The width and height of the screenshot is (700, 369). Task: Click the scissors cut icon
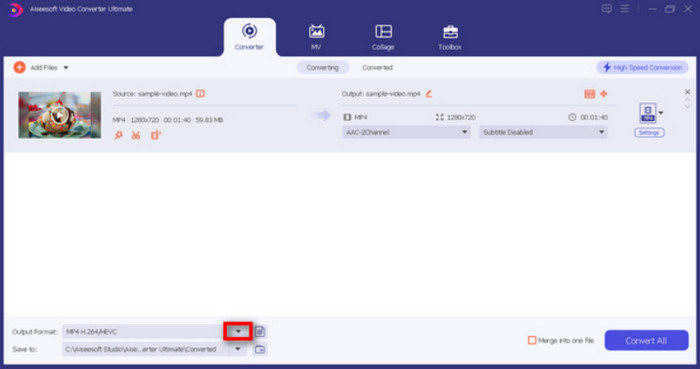136,135
